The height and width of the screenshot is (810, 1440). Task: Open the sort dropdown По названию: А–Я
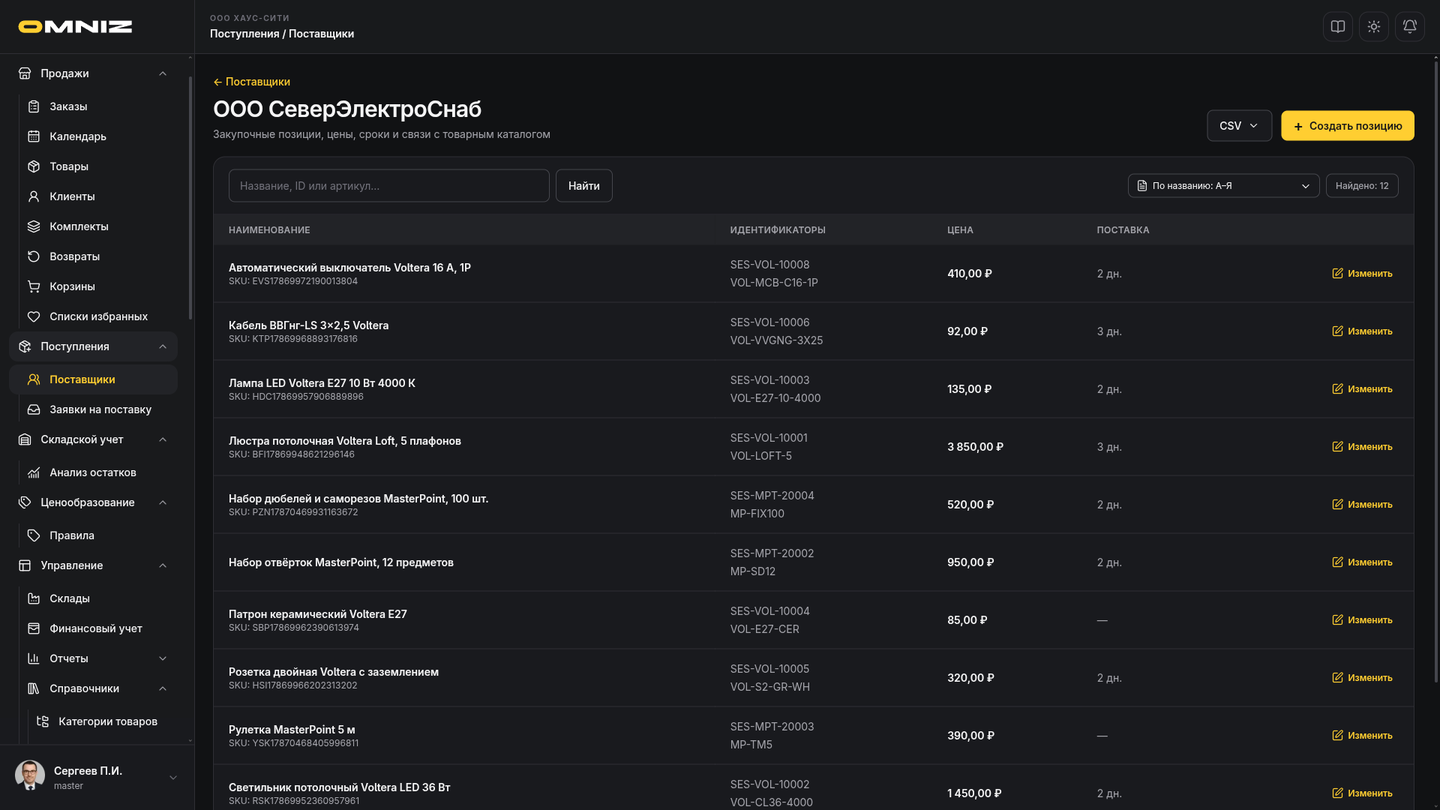(x=1223, y=186)
